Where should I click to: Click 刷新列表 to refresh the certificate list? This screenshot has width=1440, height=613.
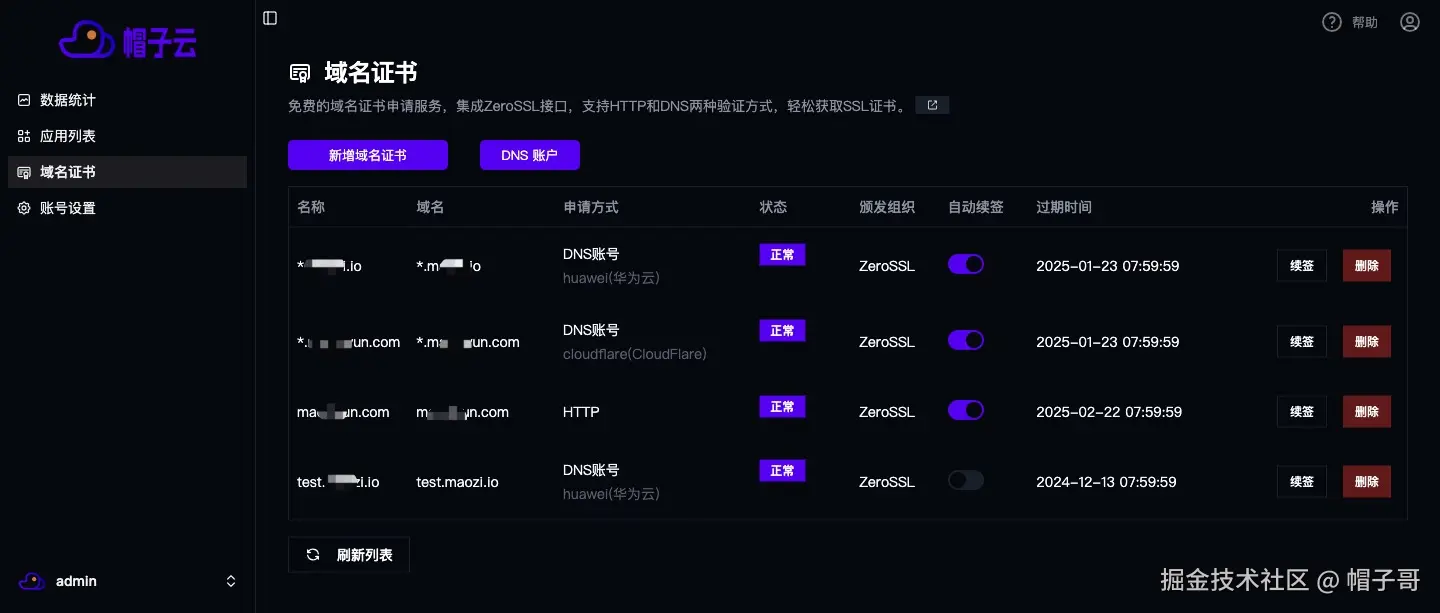348,554
